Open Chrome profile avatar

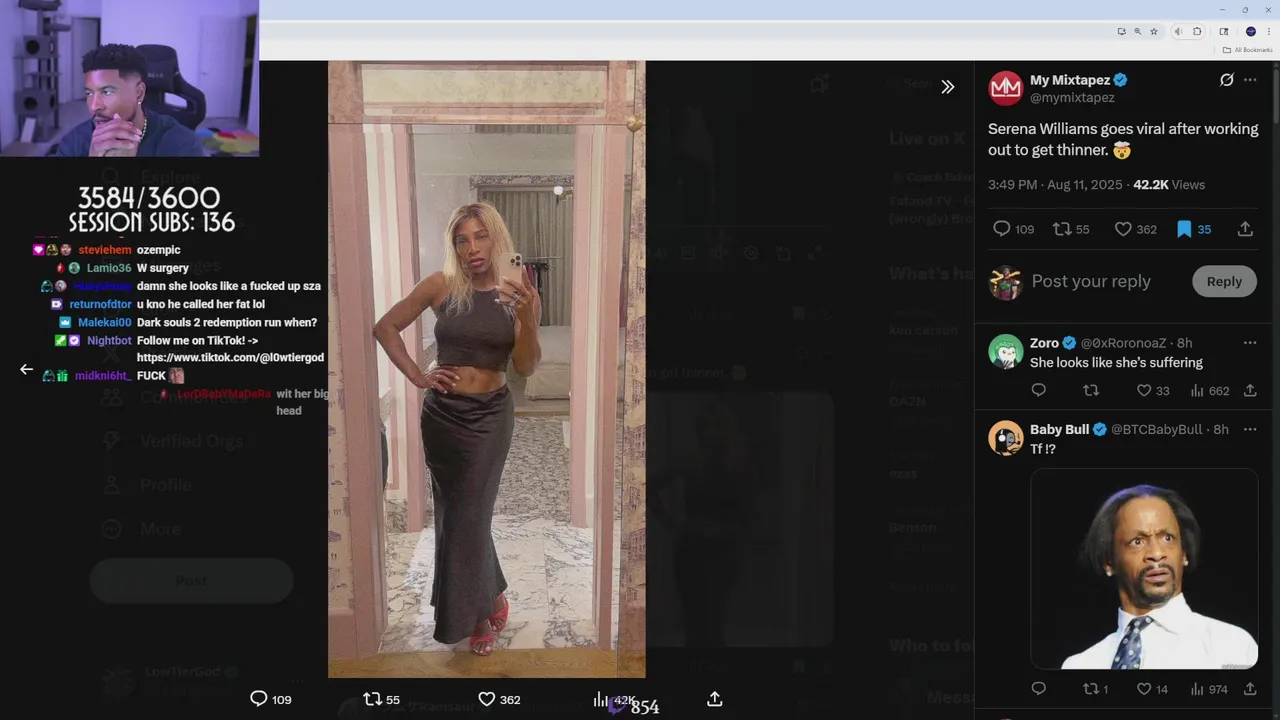[1250, 32]
